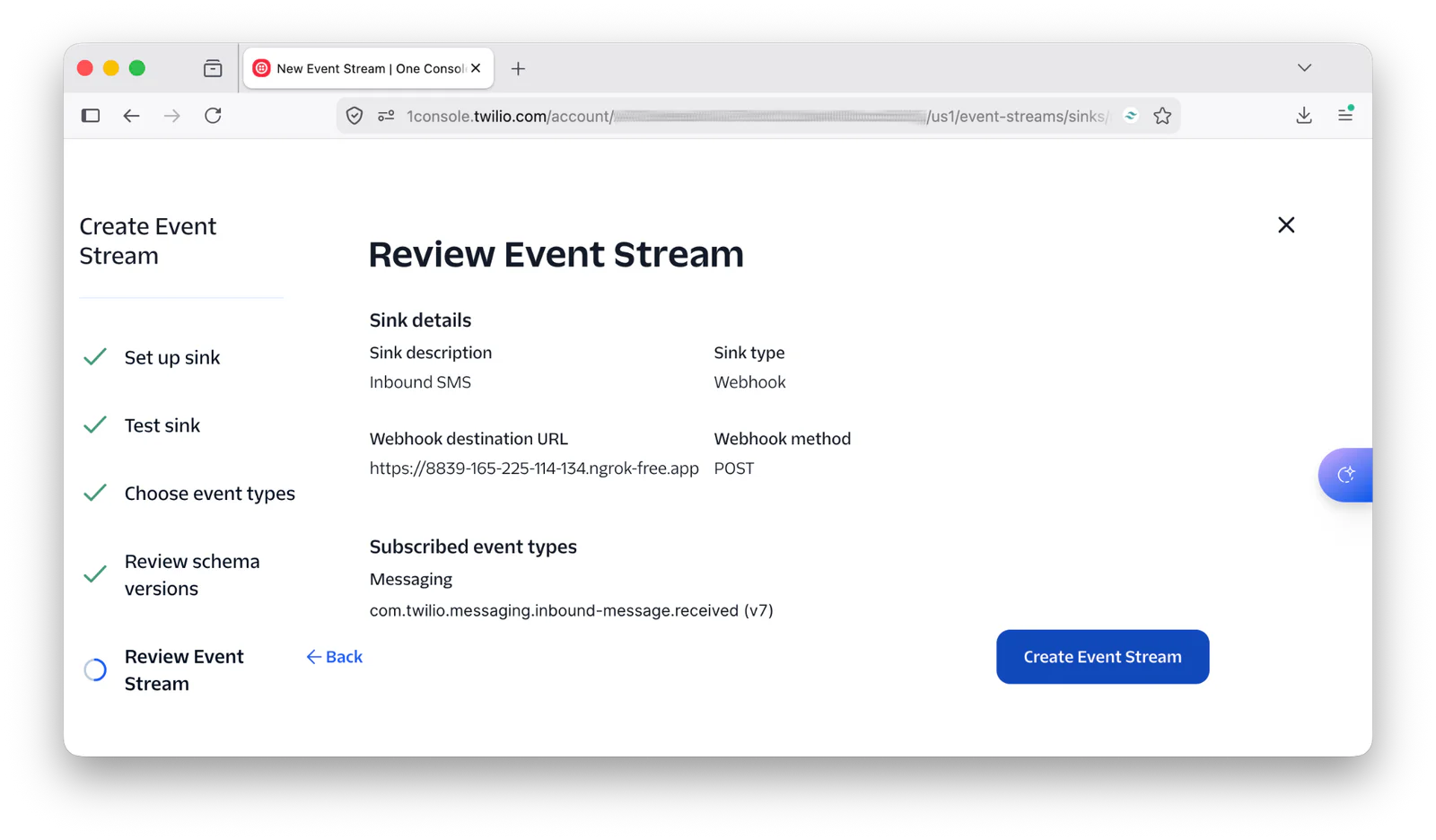Click the Review Event Stream page title

click(556, 254)
